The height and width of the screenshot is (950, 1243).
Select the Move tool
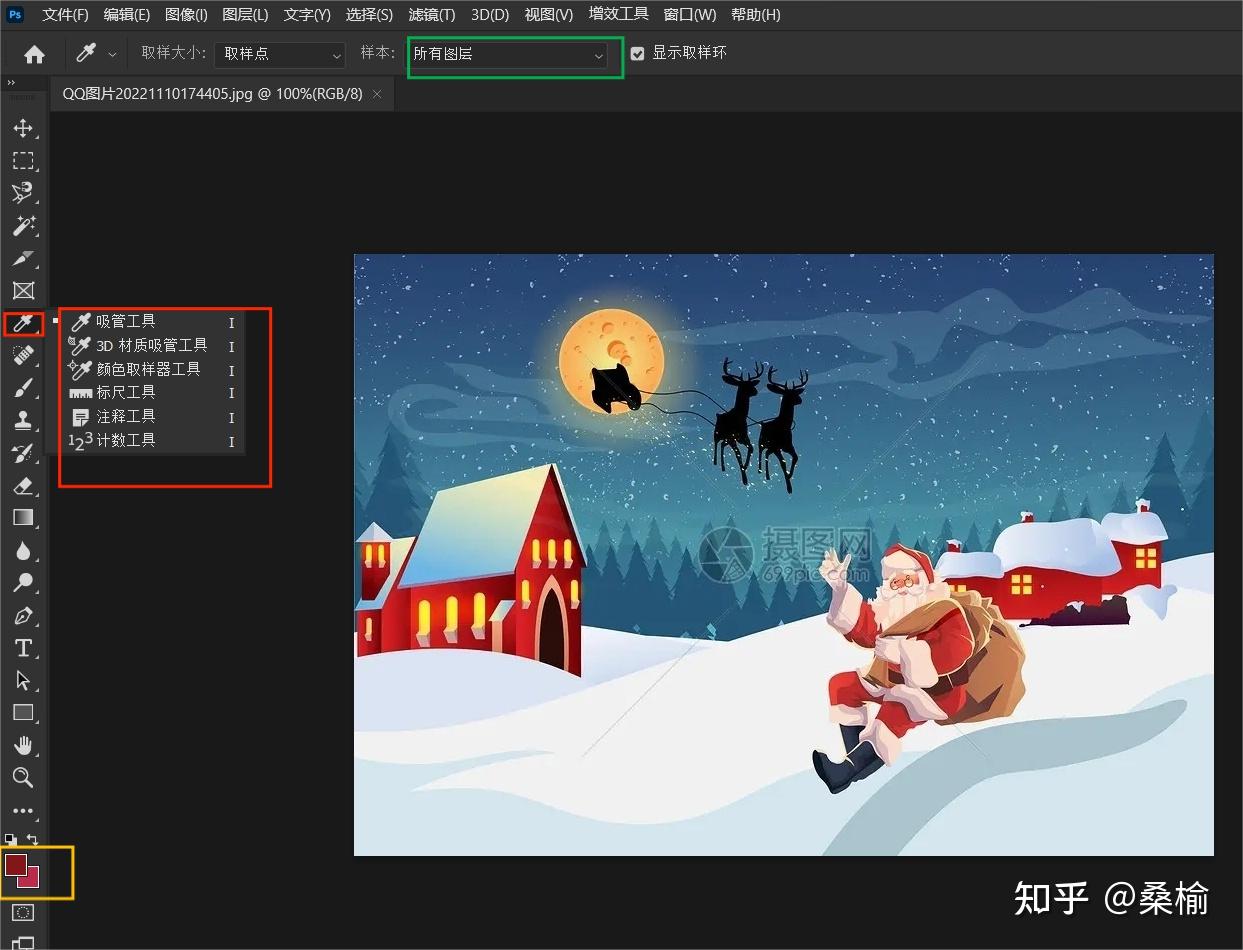tap(23, 128)
